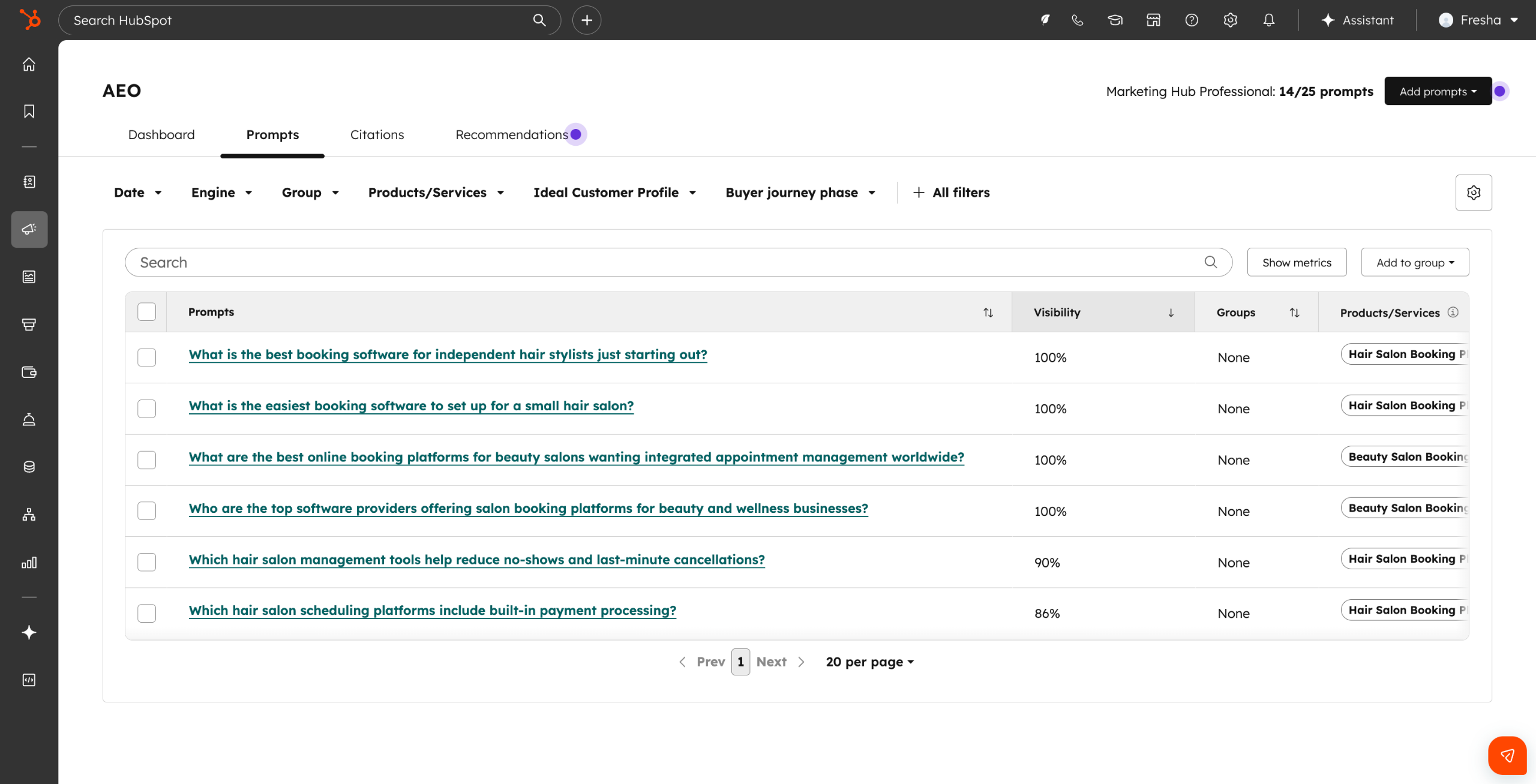Check the reduce no-shows prompt row
The width and height of the screenshot is (1536, 784).
tap(146, 562)
